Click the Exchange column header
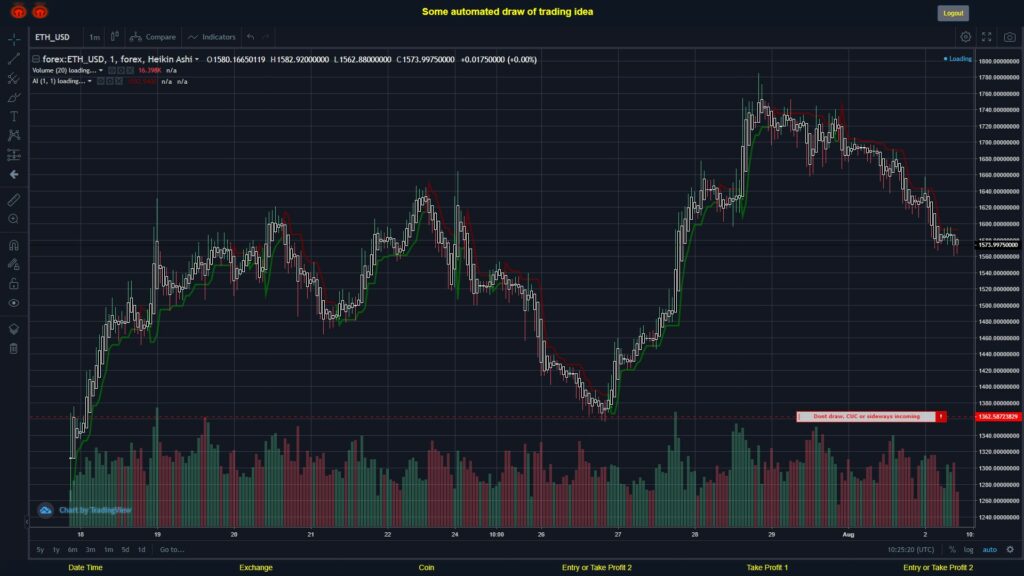Viewport: 1024px width, 576px height. [256, 568]
